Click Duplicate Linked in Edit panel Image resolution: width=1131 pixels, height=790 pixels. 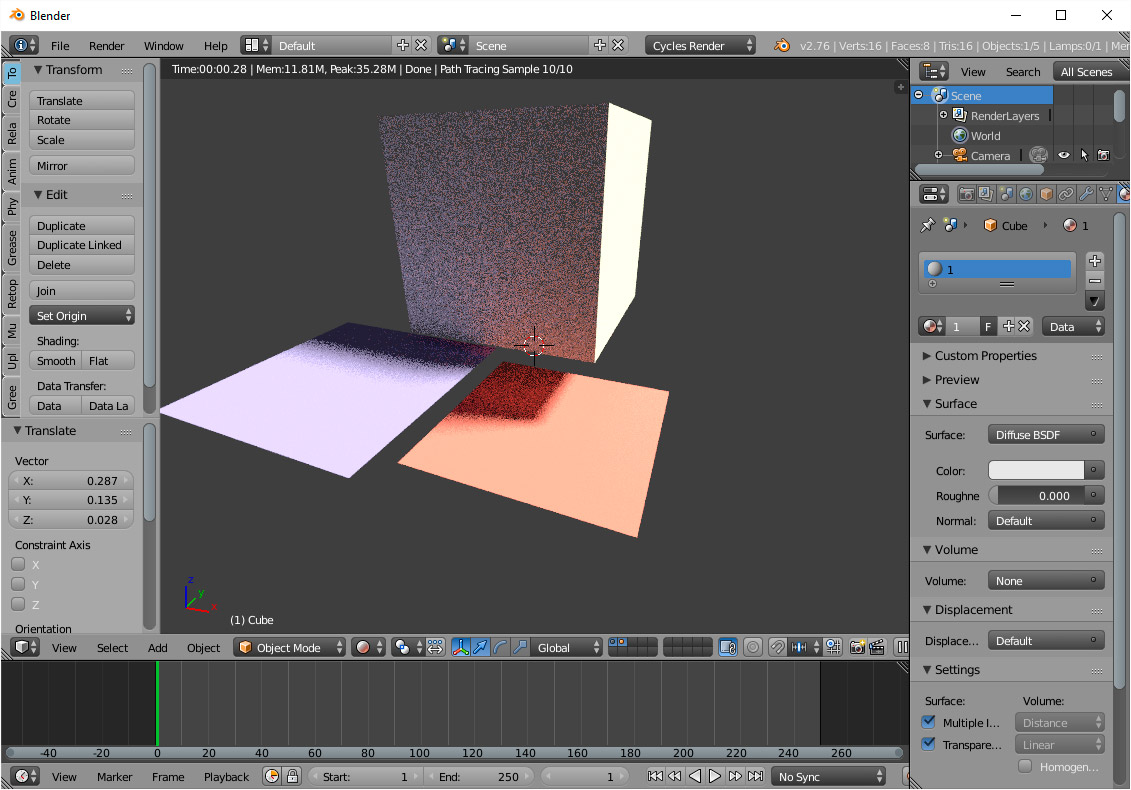(81, 245)
